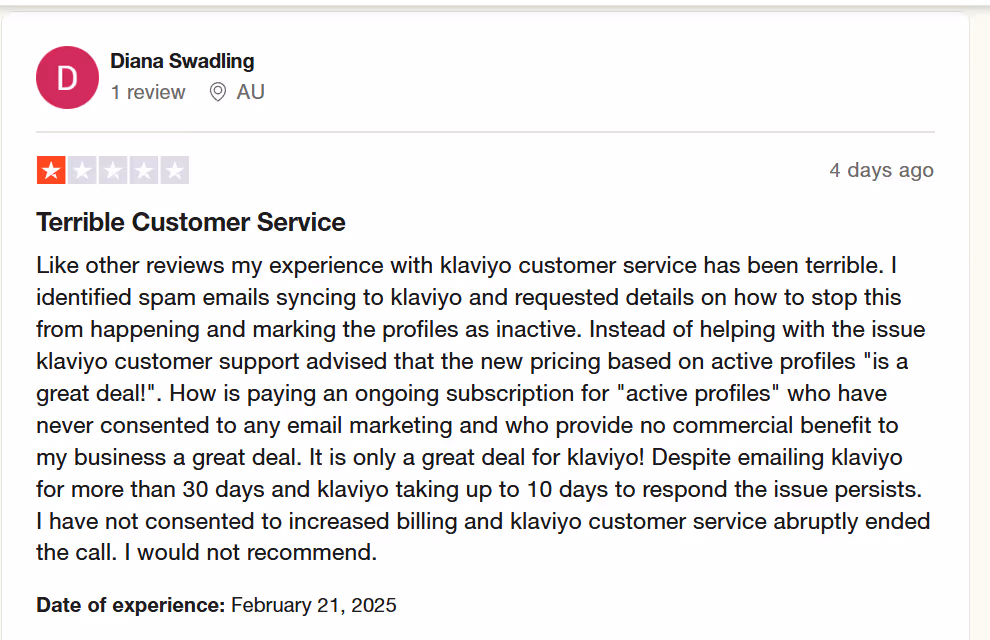Click the 4 days ago timestamp
This screenshot has width=990, height=640.
(881, 170)
